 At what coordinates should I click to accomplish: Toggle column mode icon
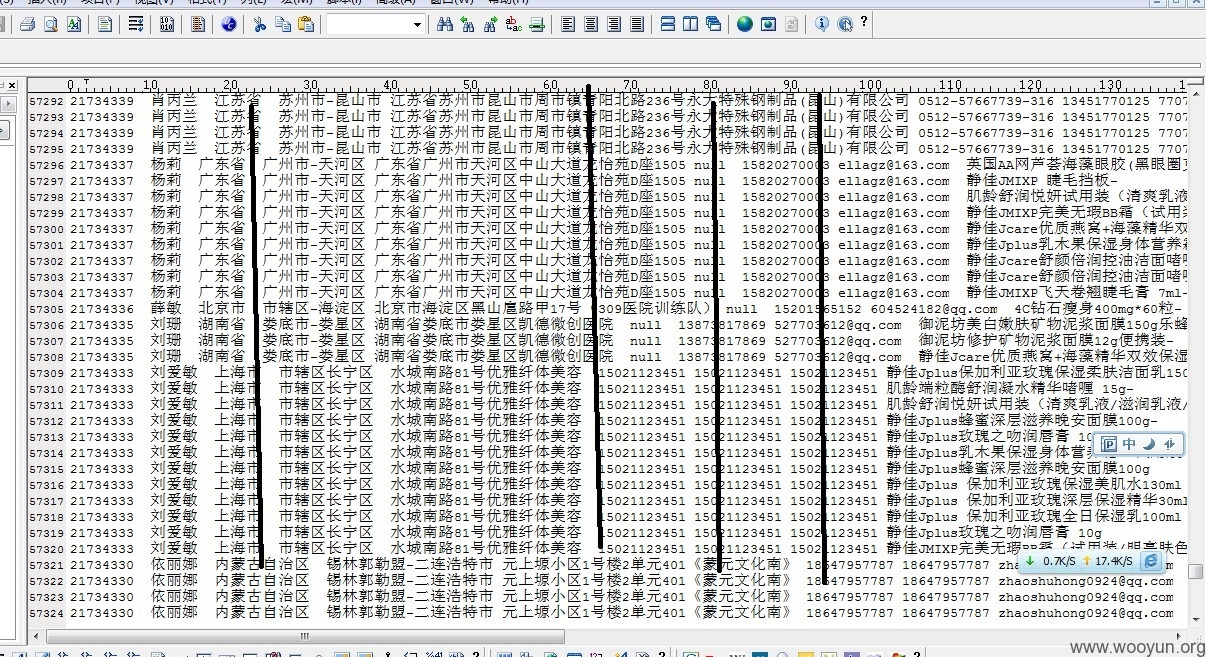(x=198, y=24)
